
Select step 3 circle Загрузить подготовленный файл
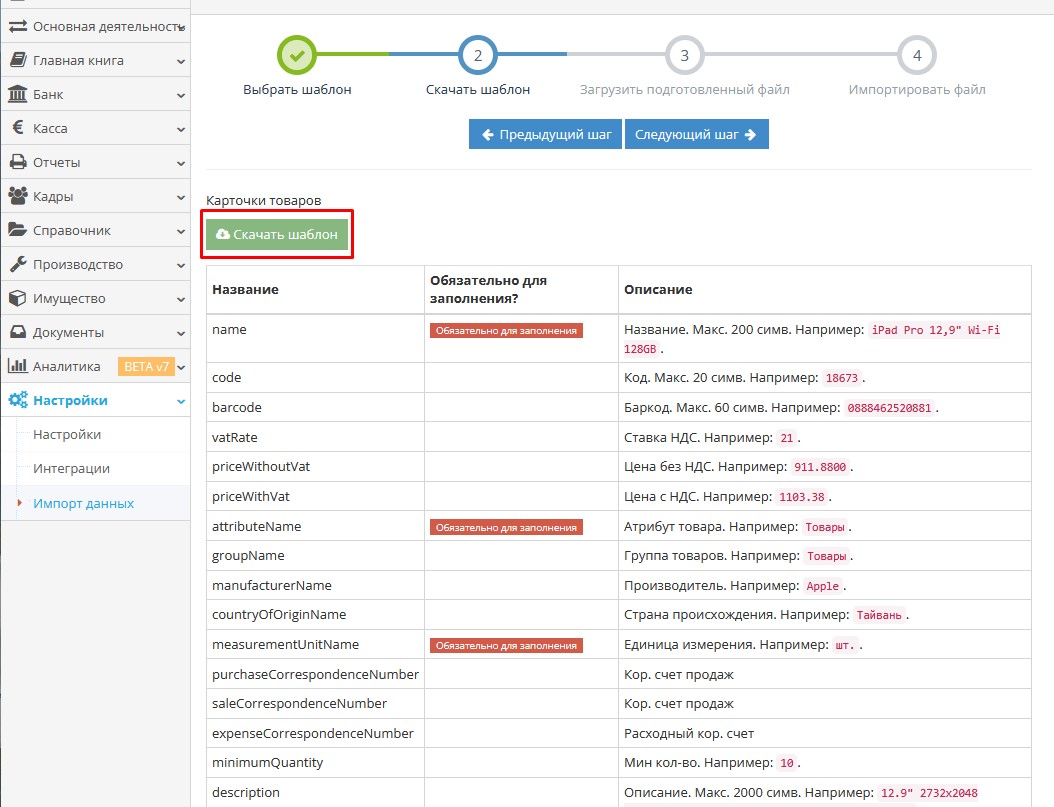click(x=684, y=55)
